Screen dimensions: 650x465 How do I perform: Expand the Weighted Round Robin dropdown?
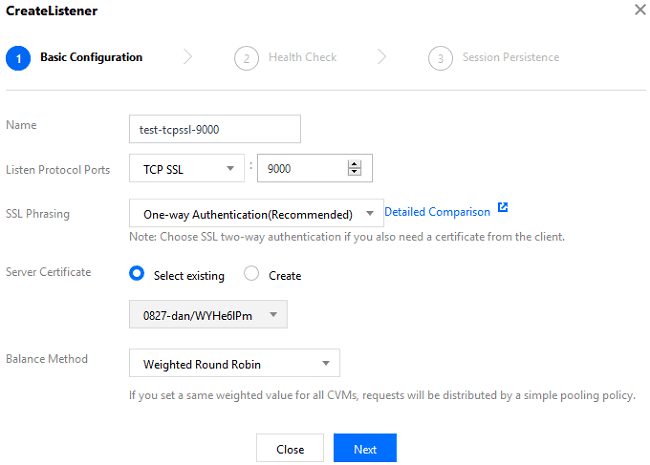(234, 364)
